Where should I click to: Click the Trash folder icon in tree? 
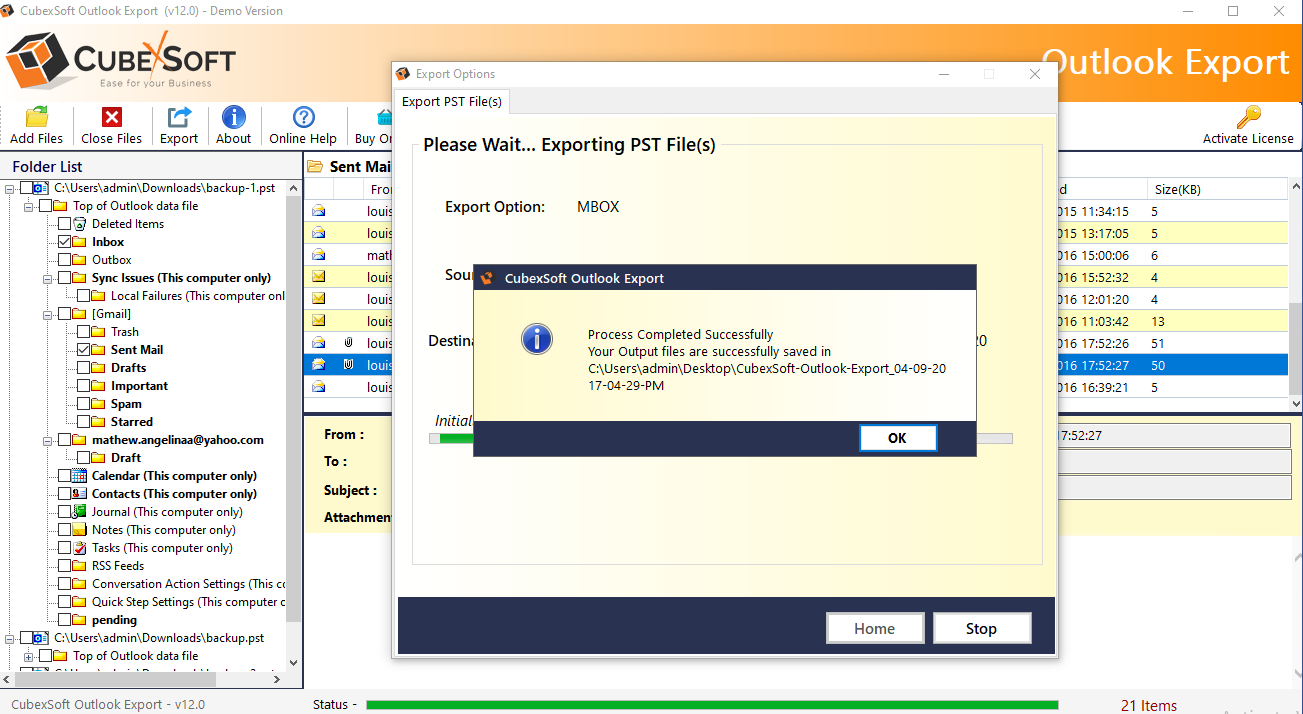point(99,332)
